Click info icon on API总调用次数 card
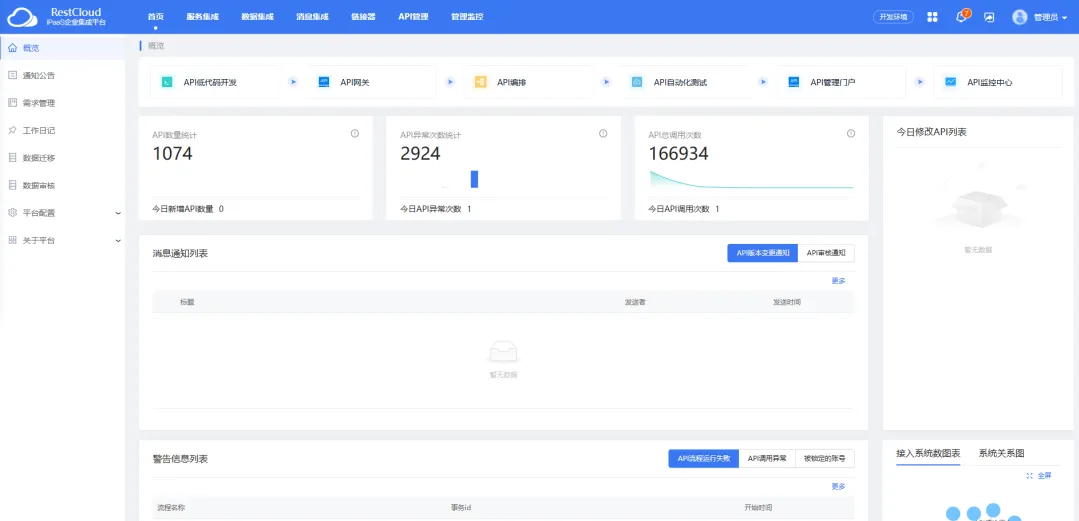The height and width of the screenshot is (521, 1079). 851,134
